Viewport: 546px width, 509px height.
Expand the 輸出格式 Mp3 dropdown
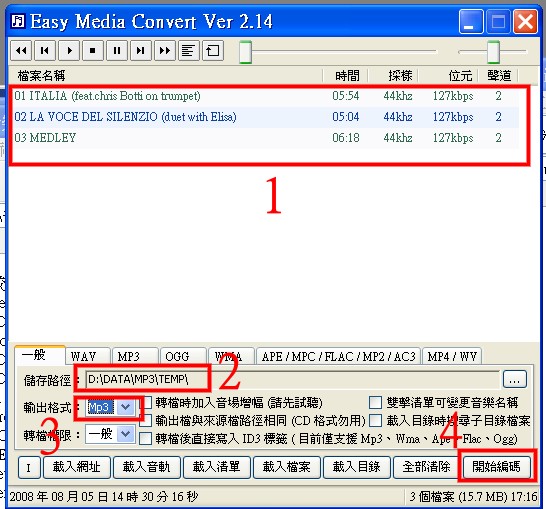[125, 407]
